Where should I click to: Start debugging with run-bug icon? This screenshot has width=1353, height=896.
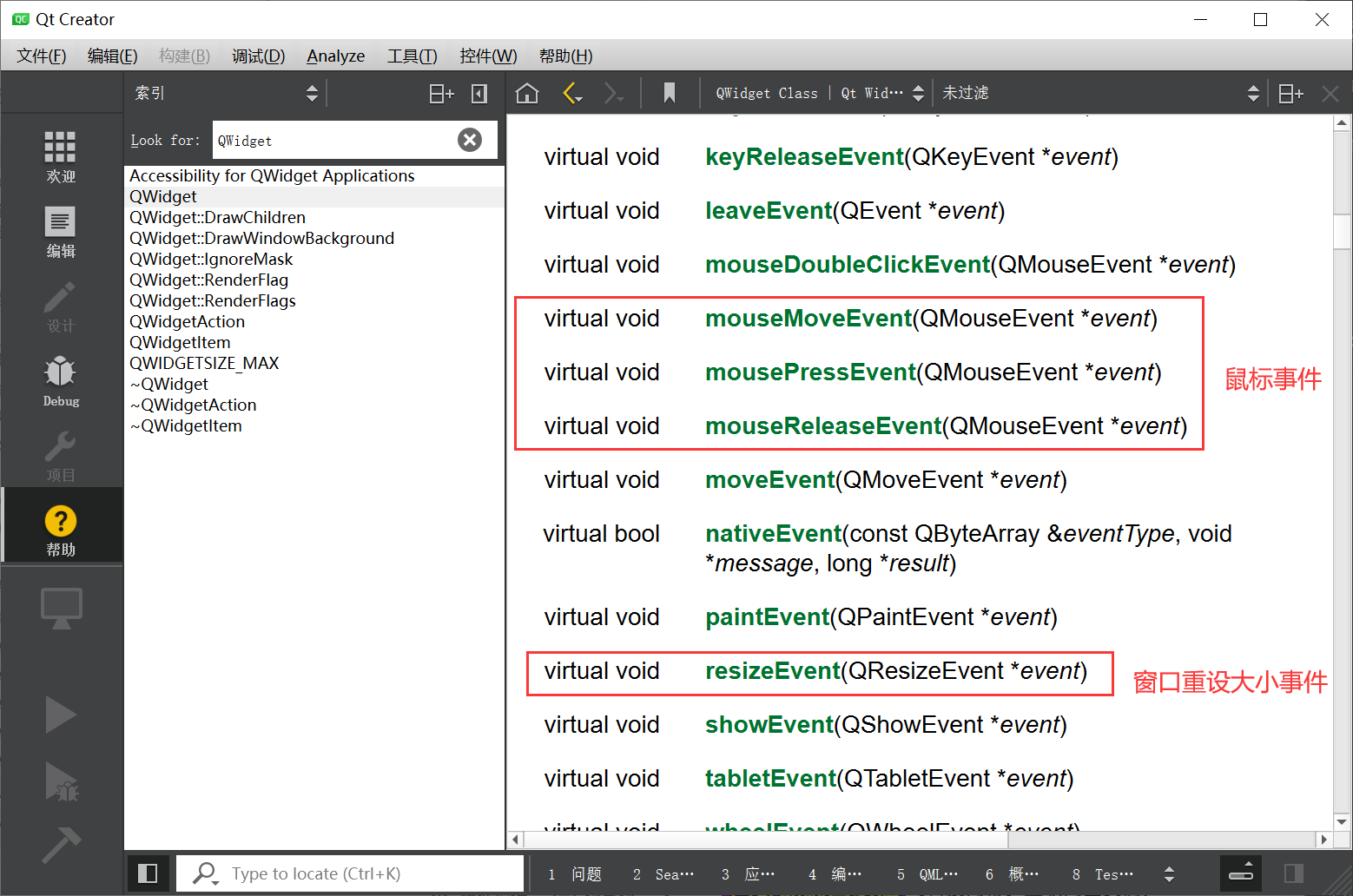point(61,781)
